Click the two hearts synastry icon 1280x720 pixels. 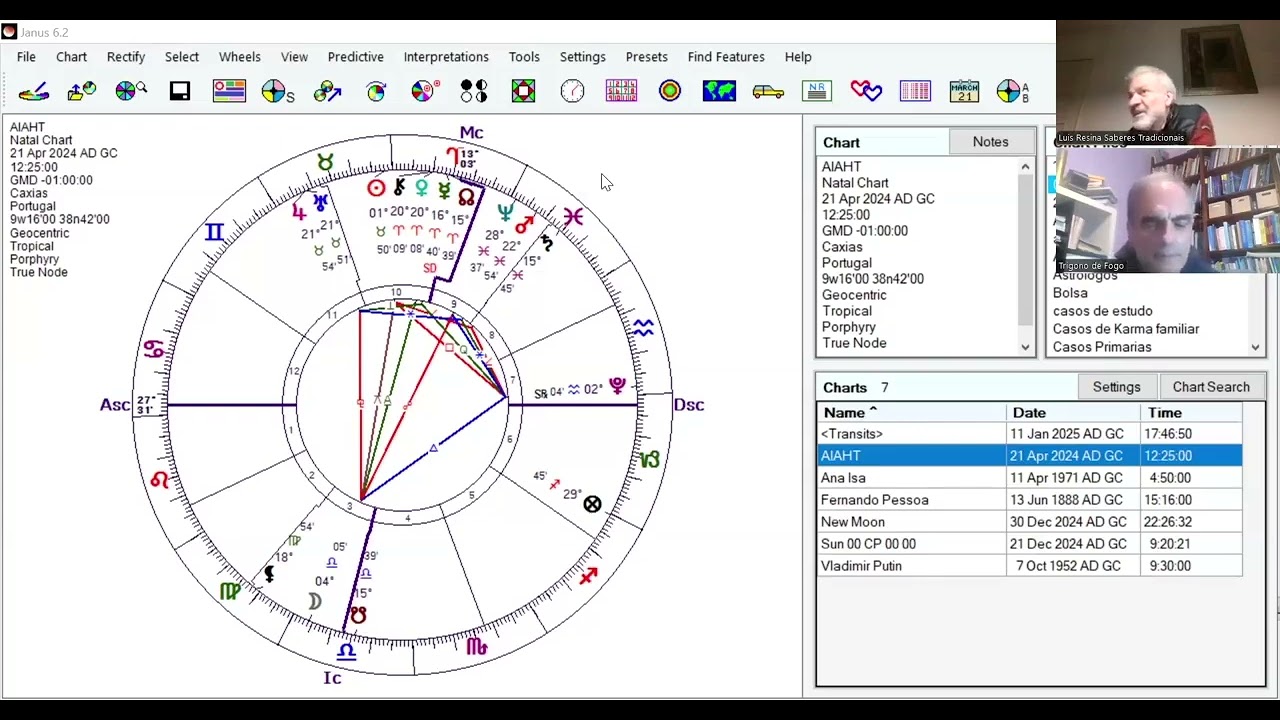pyautogui.click(x=866, y=92)
